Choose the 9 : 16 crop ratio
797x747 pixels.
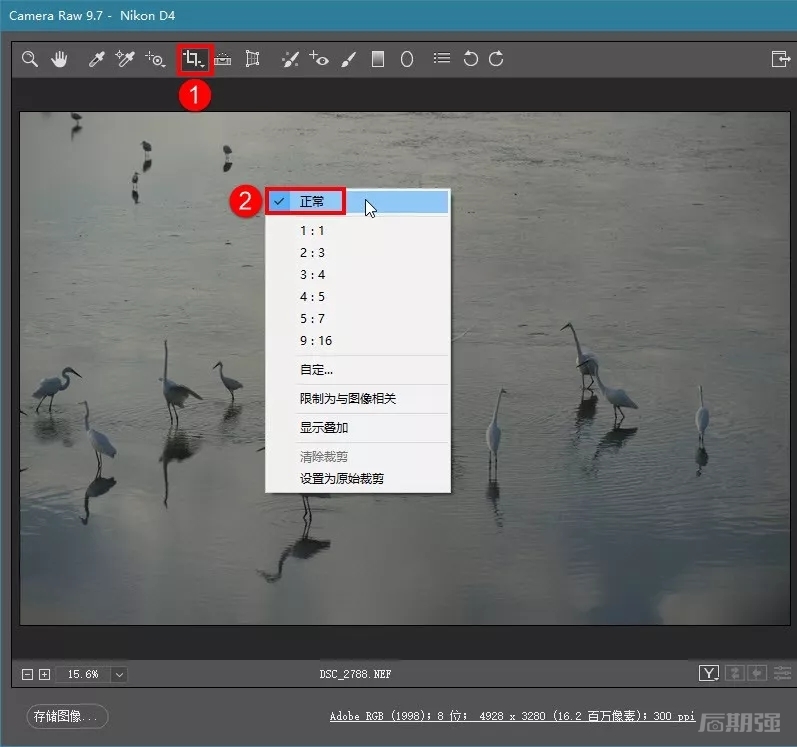pyautogui.click(x=358, y=340)
